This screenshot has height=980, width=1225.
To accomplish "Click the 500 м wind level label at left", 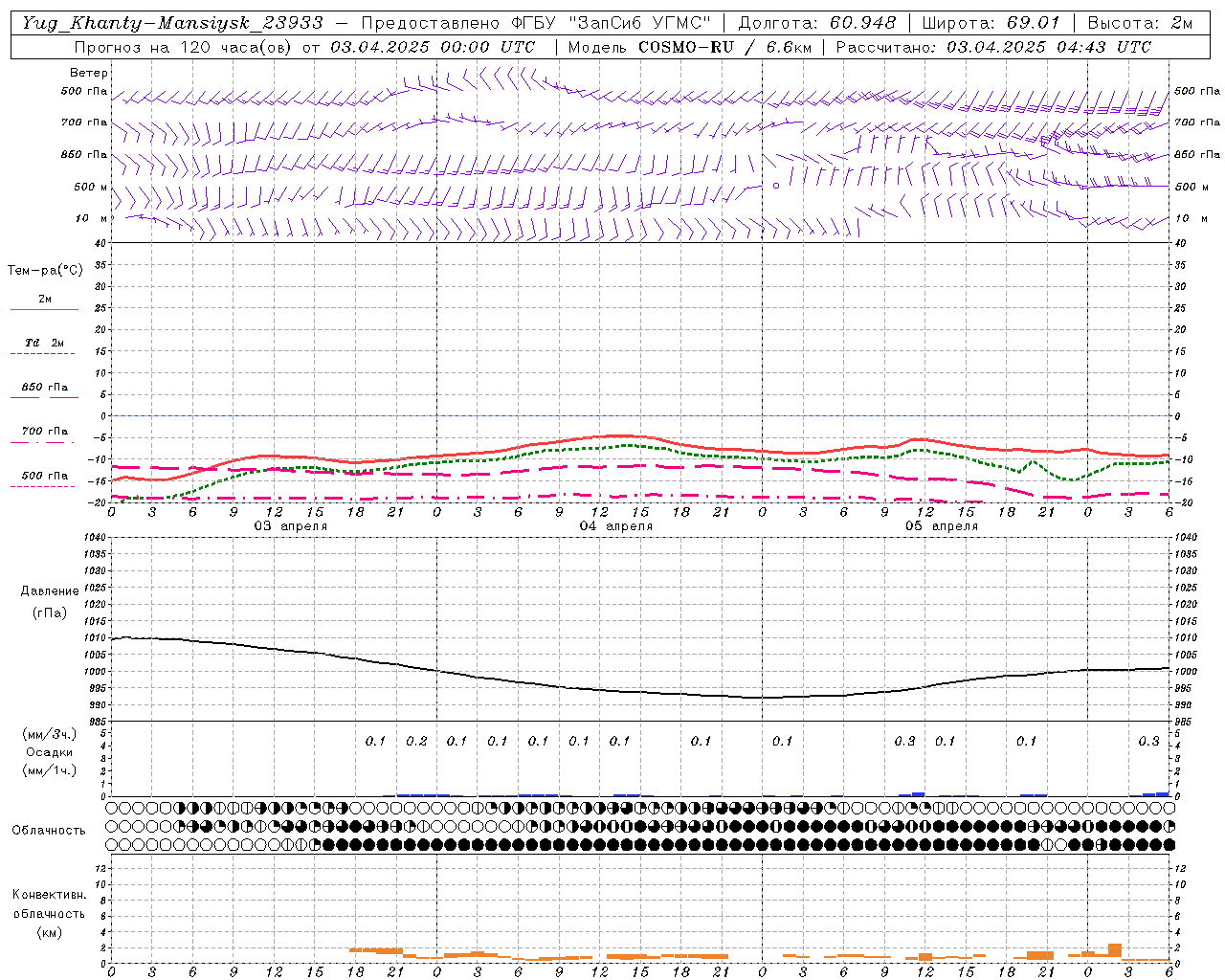I will point(91,188).
